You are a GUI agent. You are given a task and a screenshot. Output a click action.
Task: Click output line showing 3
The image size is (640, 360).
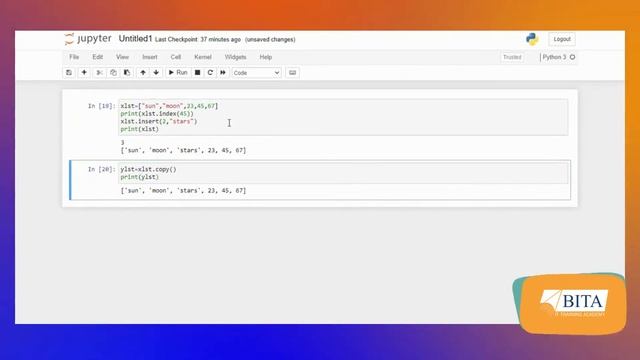[x=122, y=142]
